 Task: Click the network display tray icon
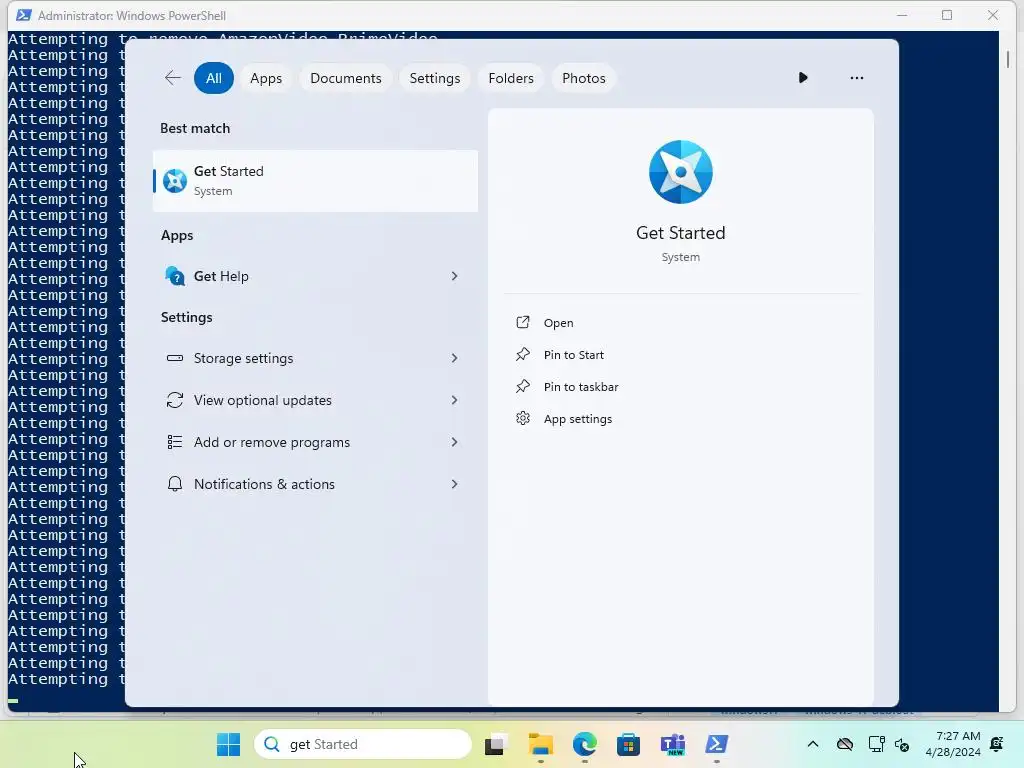pos(876,744)
